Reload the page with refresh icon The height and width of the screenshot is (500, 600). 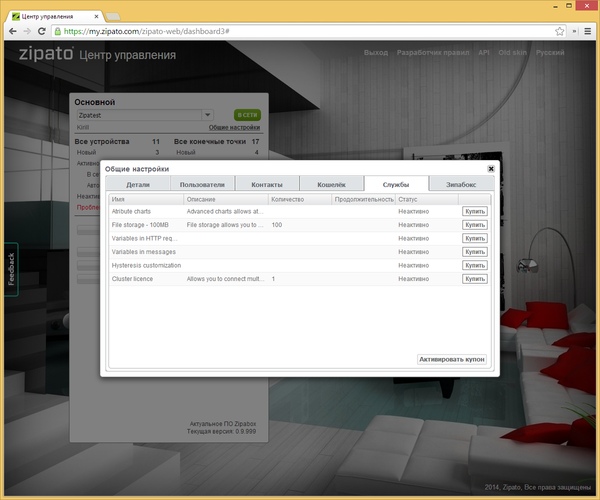click(x=42, y=31)
